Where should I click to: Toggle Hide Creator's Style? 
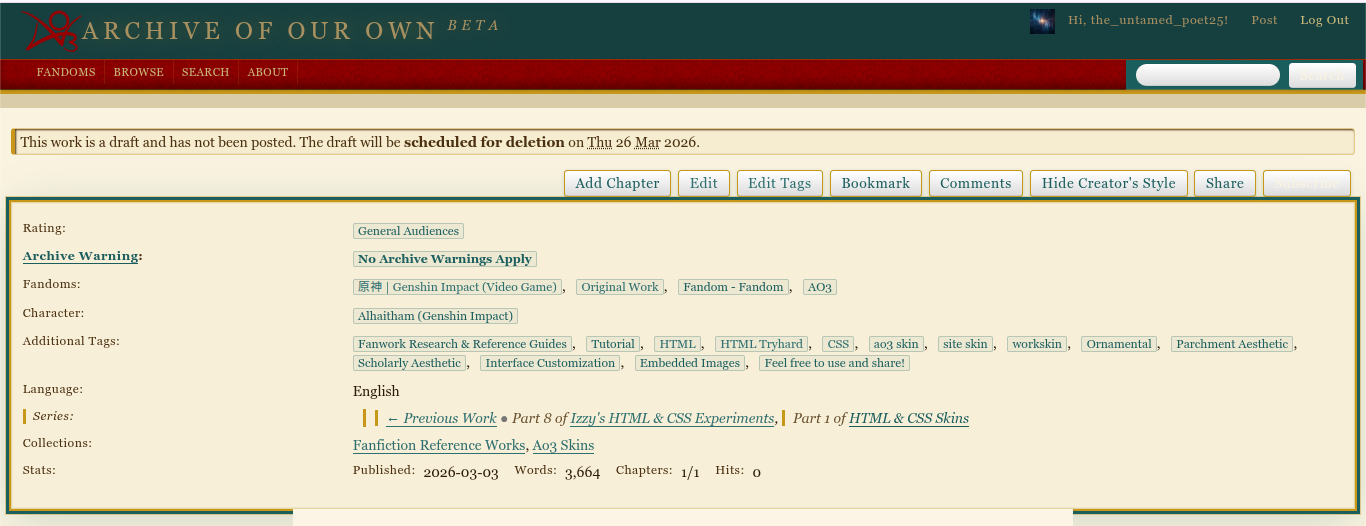point(1108,184)
